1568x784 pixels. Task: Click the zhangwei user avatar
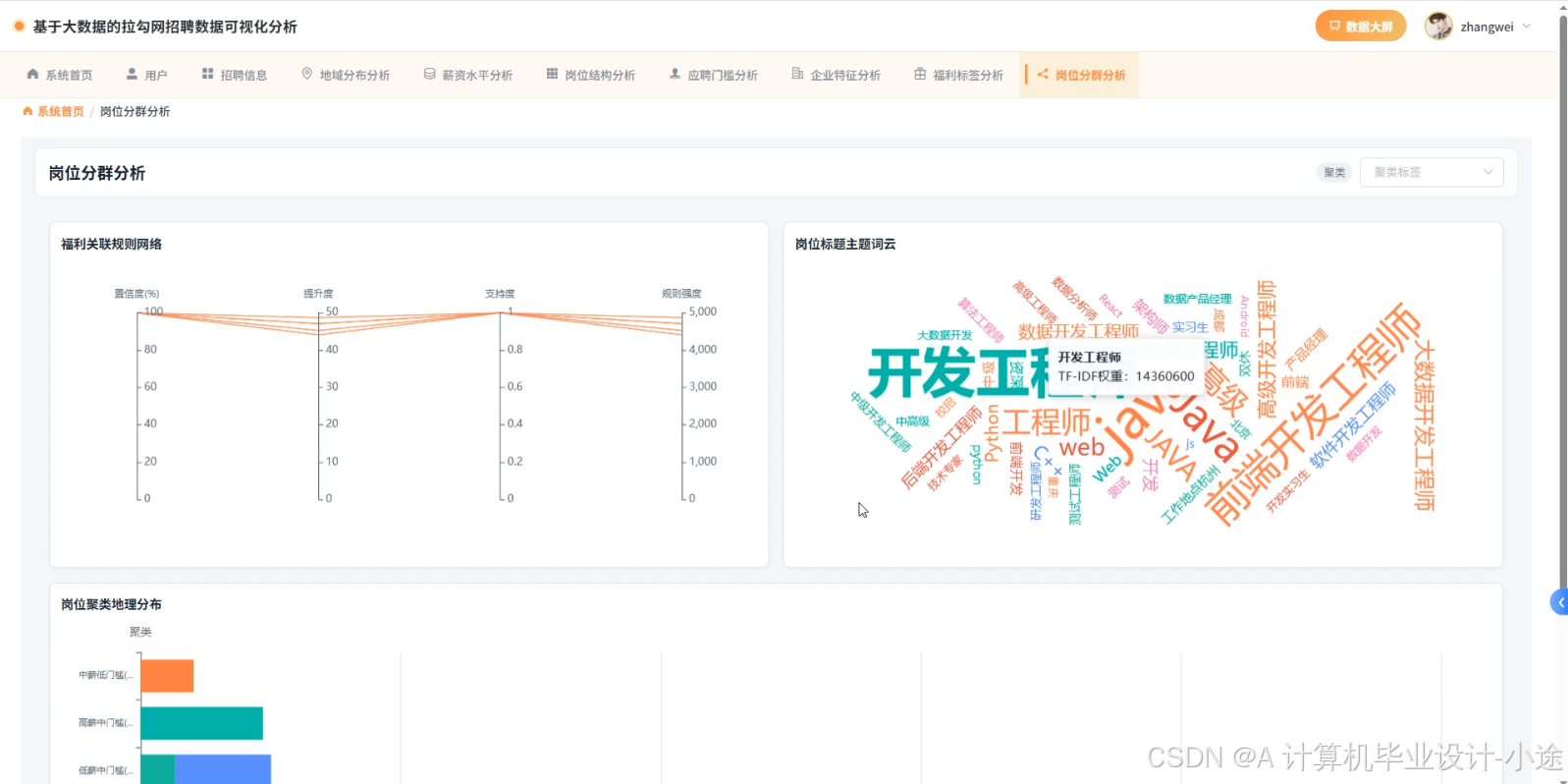(x=1438, y=27)
